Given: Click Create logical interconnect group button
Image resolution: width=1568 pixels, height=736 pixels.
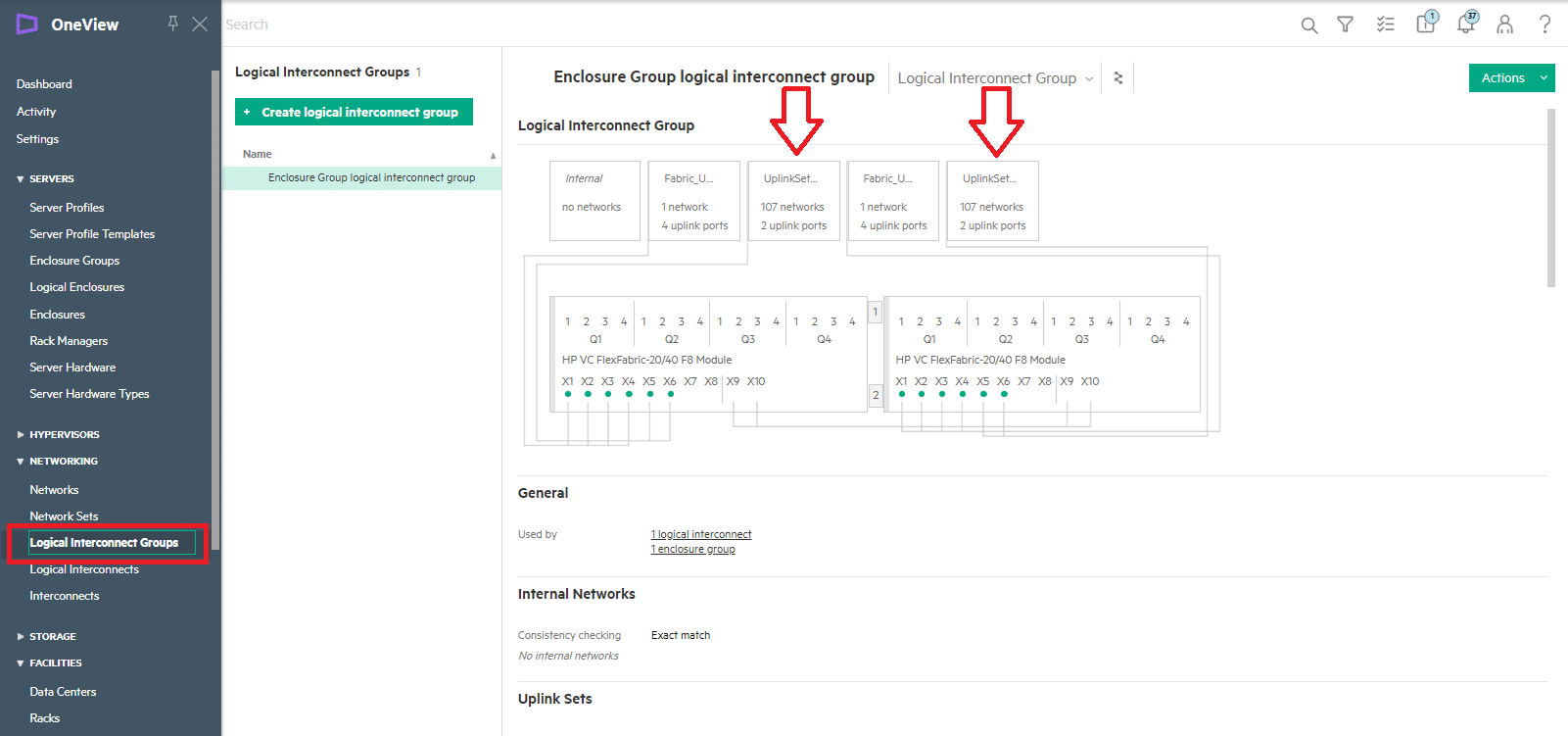Looking at the screenshot, I should [x=354, y=112].
